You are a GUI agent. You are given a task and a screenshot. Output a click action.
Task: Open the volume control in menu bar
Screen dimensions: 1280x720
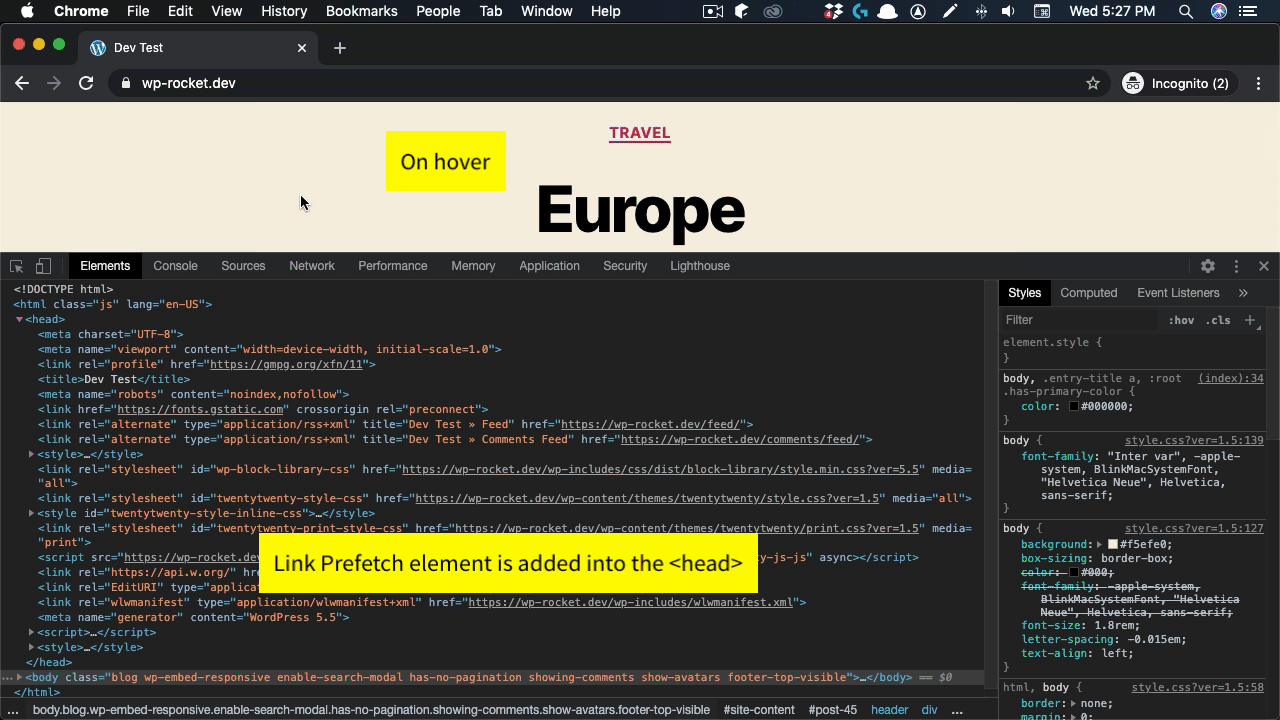click(1009, 11)
